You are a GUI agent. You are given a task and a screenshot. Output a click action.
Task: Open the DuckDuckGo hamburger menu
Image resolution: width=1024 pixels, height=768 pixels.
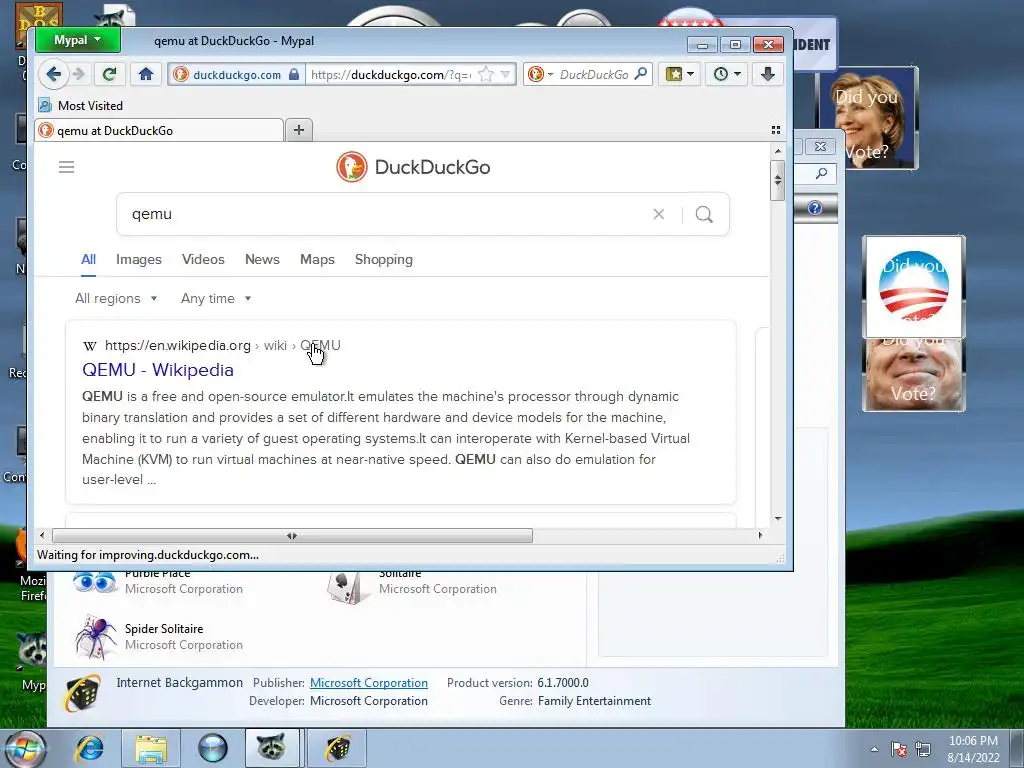(x=67, y=167)
